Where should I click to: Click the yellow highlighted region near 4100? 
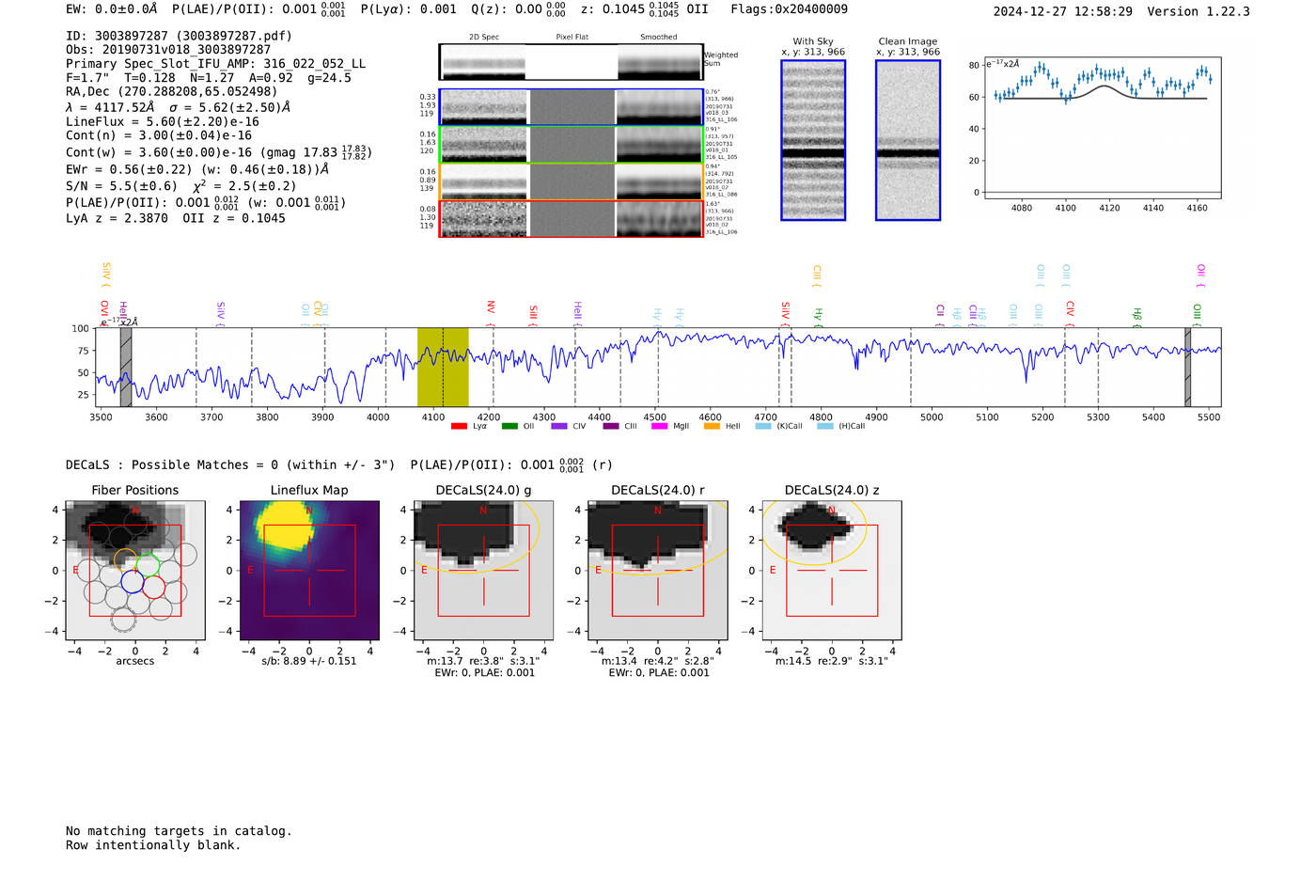pyautogui.click(x=443, y=367)
